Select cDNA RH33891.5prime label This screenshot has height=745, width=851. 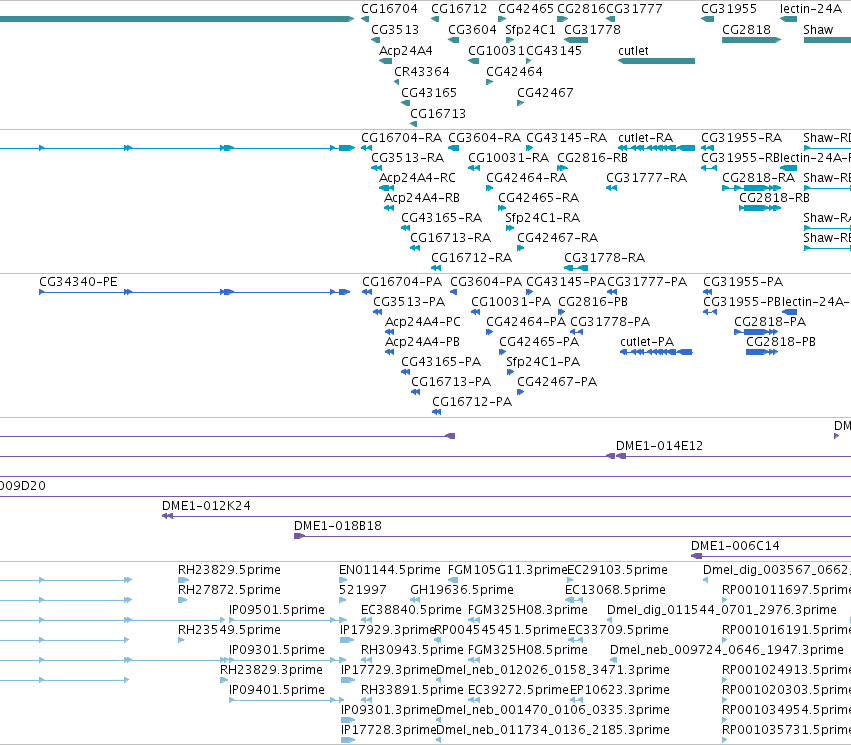coord(412,690)
